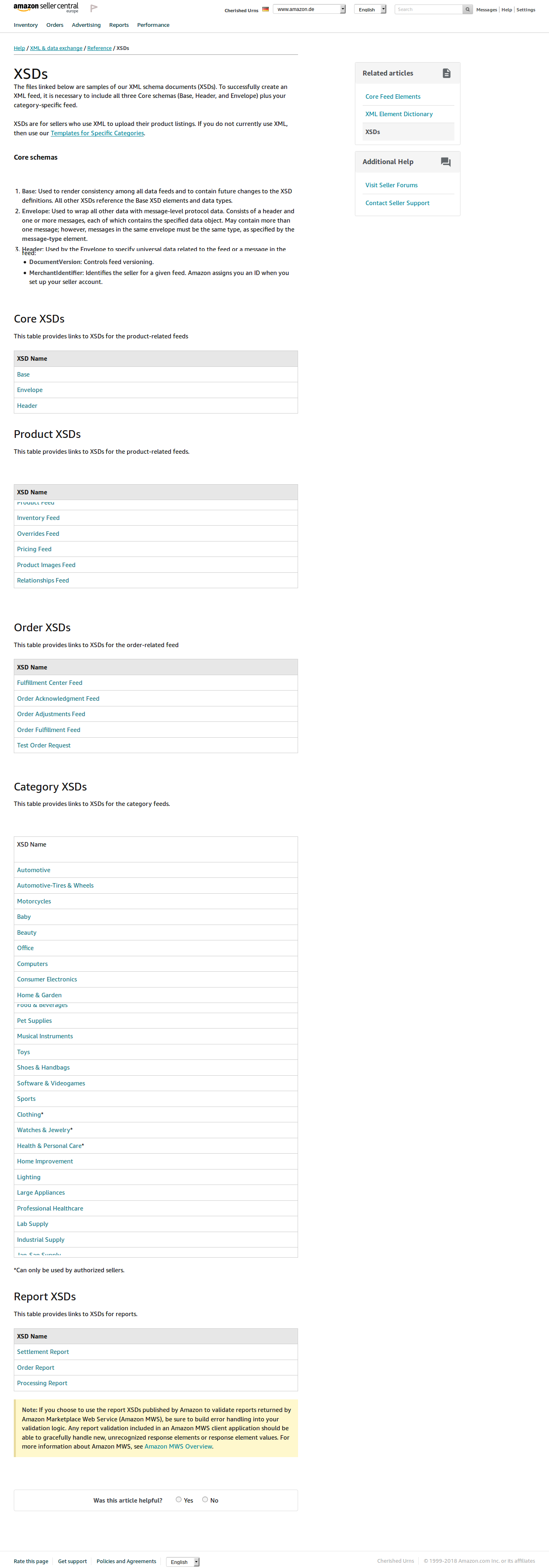Select Yes for article helpful
The image size is (549, 1568).
(x=178, y=1499)
